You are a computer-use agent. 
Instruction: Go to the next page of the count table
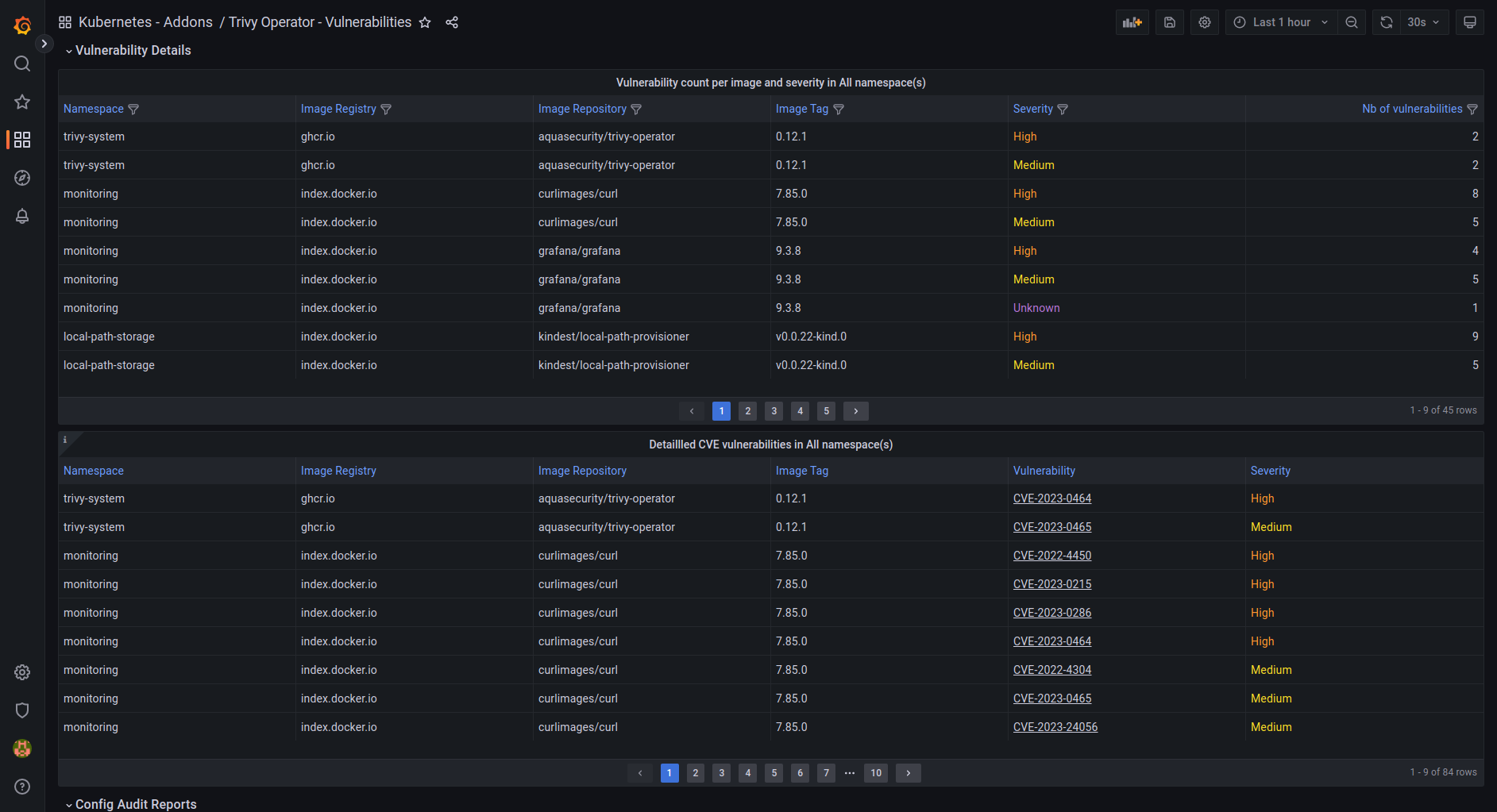click(x=855, y=411)
